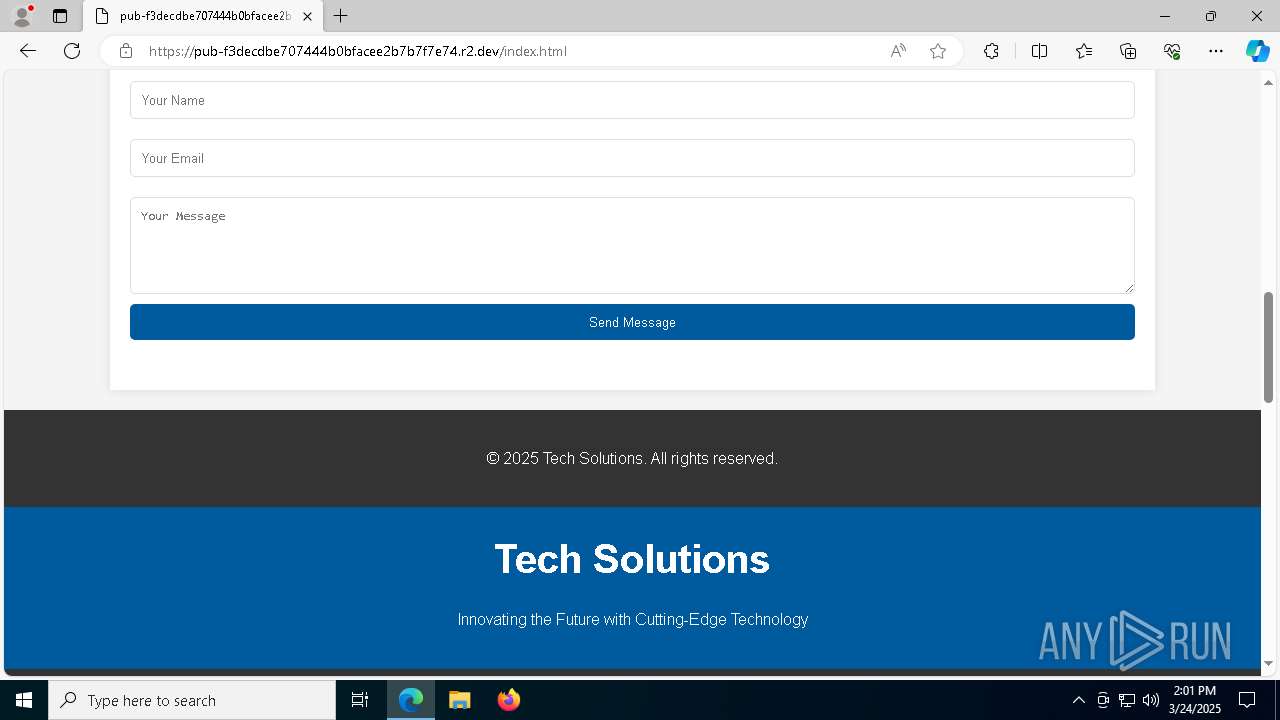The image size is (1280, 720).
Task: Open the notification center
Action: point(1247,700)
